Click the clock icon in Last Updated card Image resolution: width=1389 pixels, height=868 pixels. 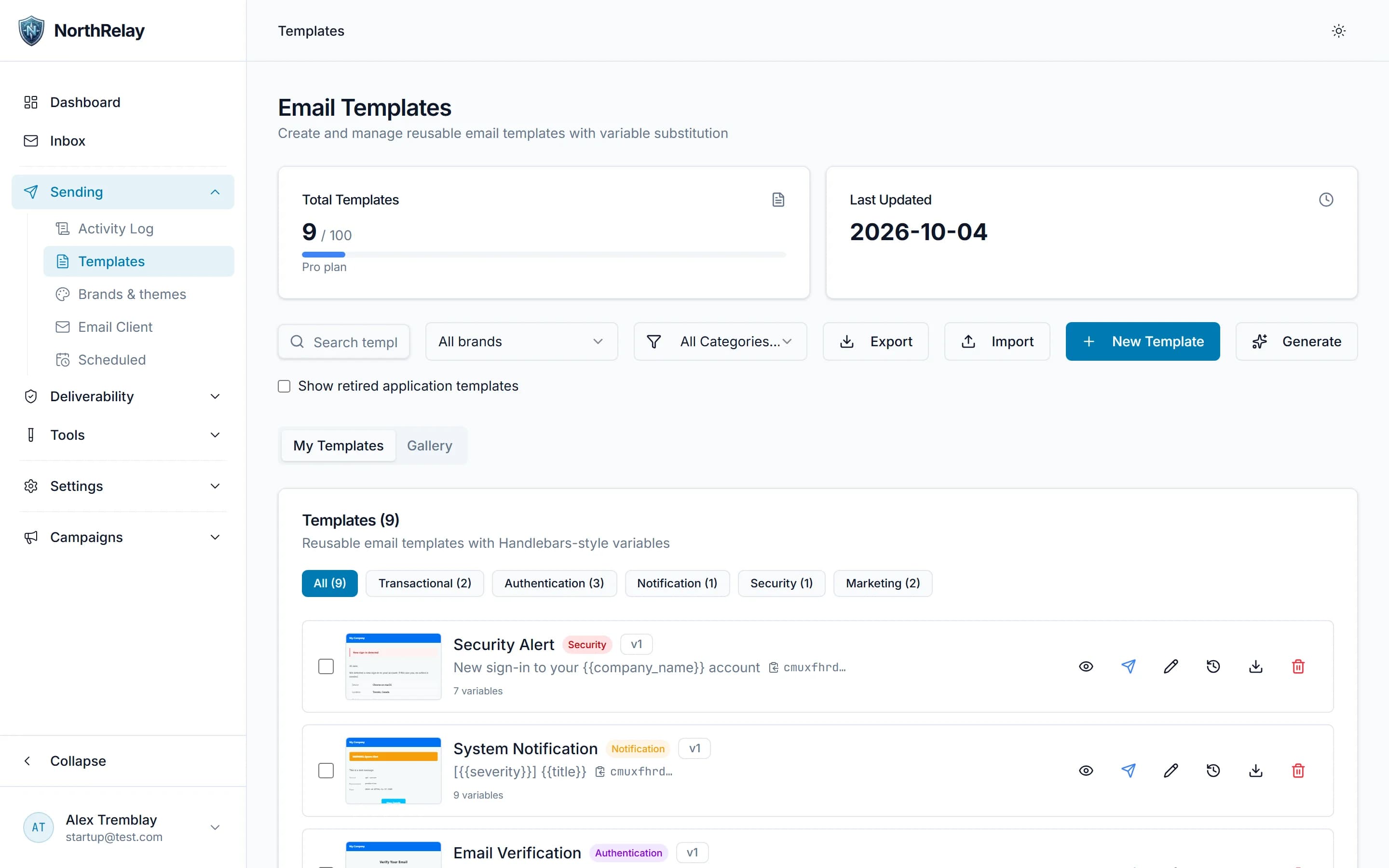pos(1326,200)
